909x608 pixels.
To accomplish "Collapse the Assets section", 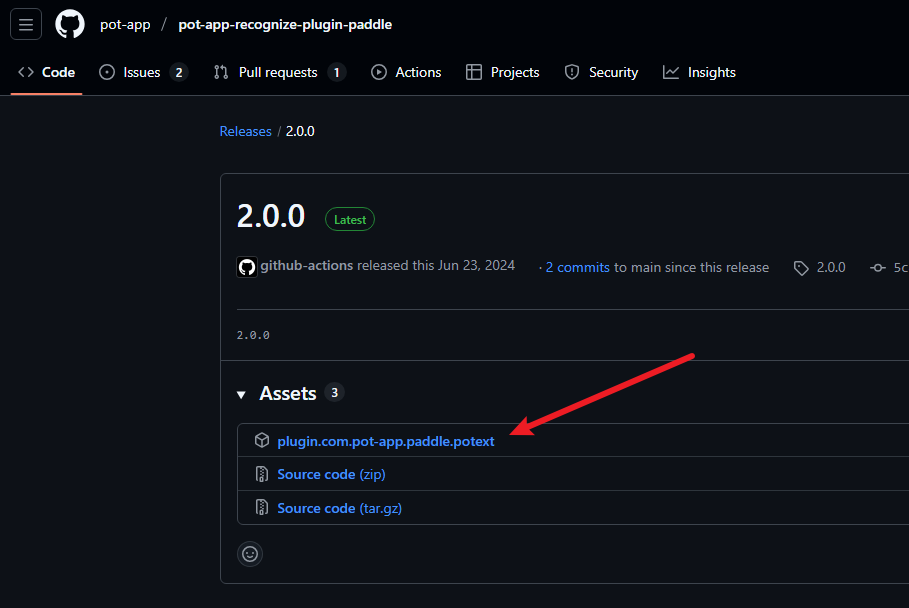I will click(x=241, y=395).
